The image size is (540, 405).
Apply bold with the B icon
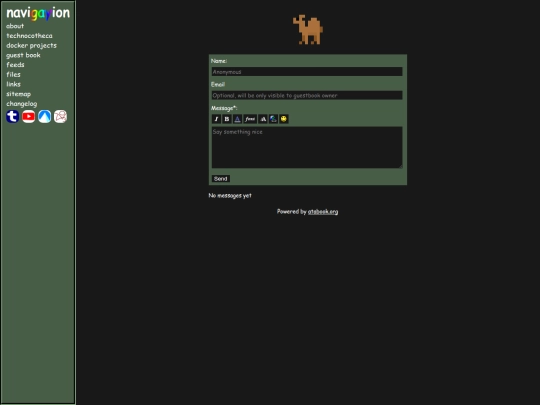click(x=227, y=119)
